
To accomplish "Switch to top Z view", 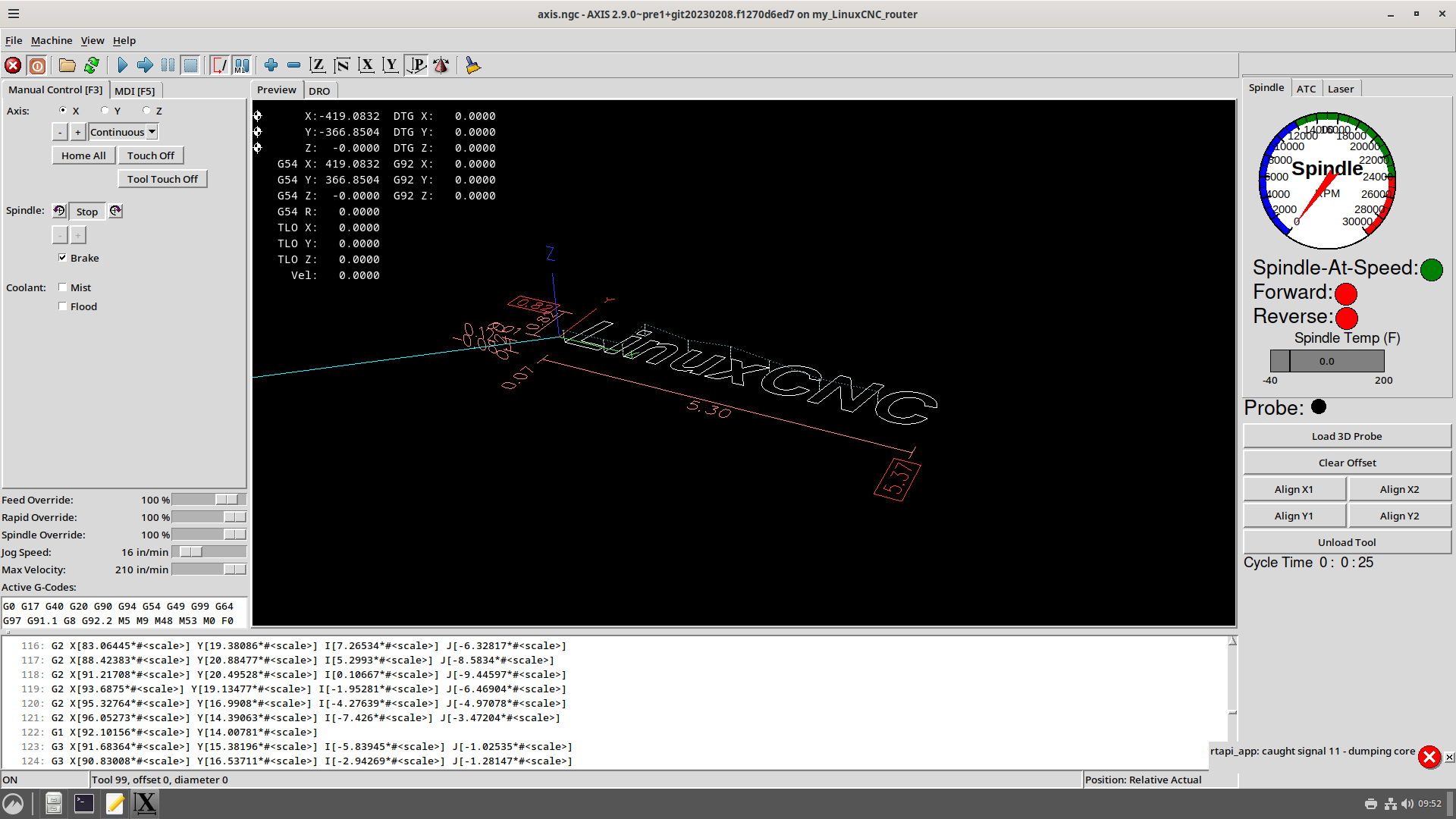I will click(318, 65).
